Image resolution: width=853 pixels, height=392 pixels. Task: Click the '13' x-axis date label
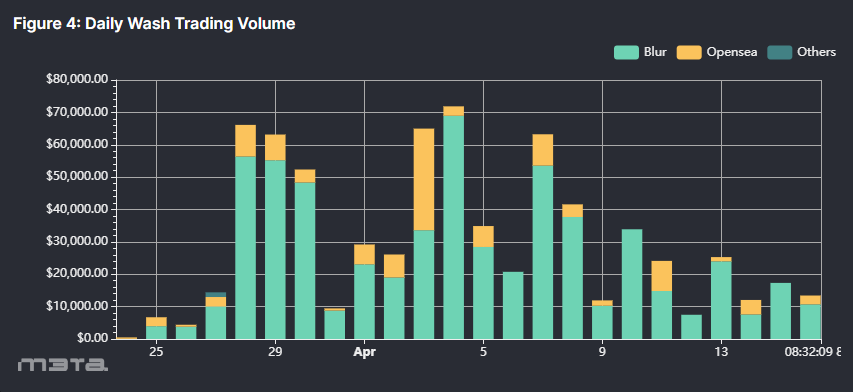click(721, 352)
